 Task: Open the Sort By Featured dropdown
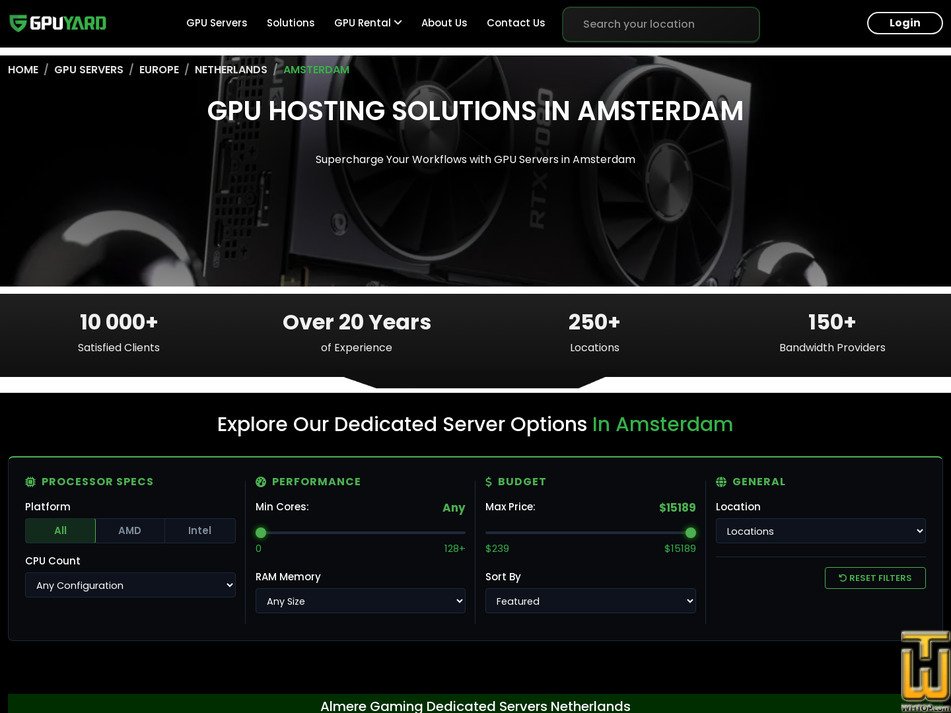[590, 601]
